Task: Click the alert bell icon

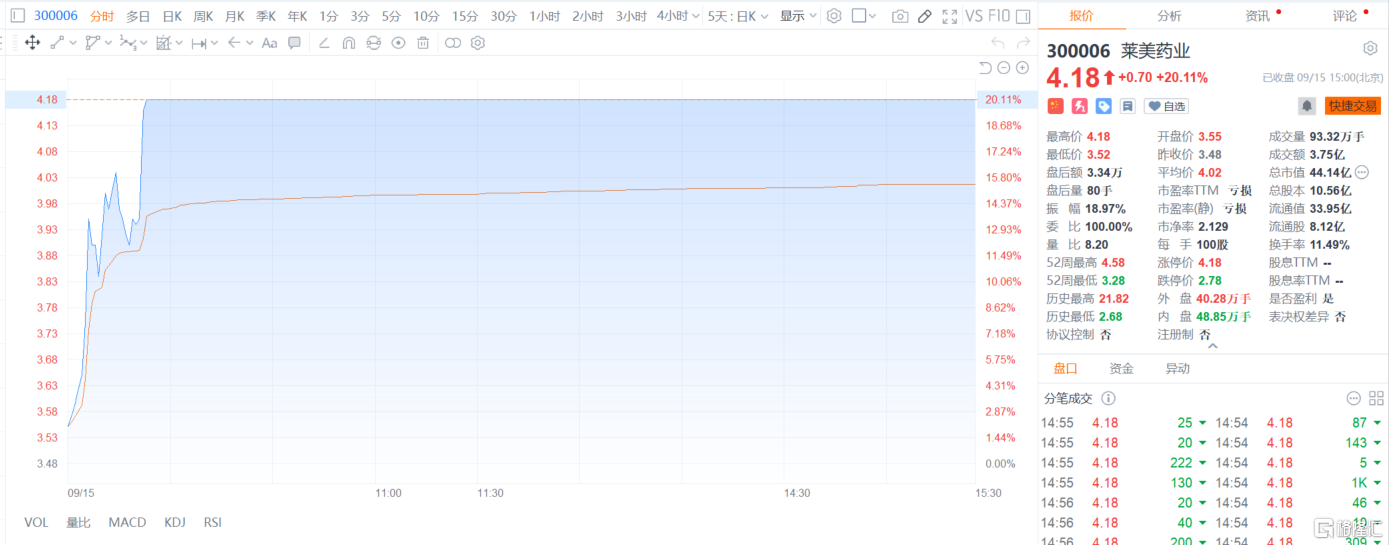Action: click(x=1307, y=106)
